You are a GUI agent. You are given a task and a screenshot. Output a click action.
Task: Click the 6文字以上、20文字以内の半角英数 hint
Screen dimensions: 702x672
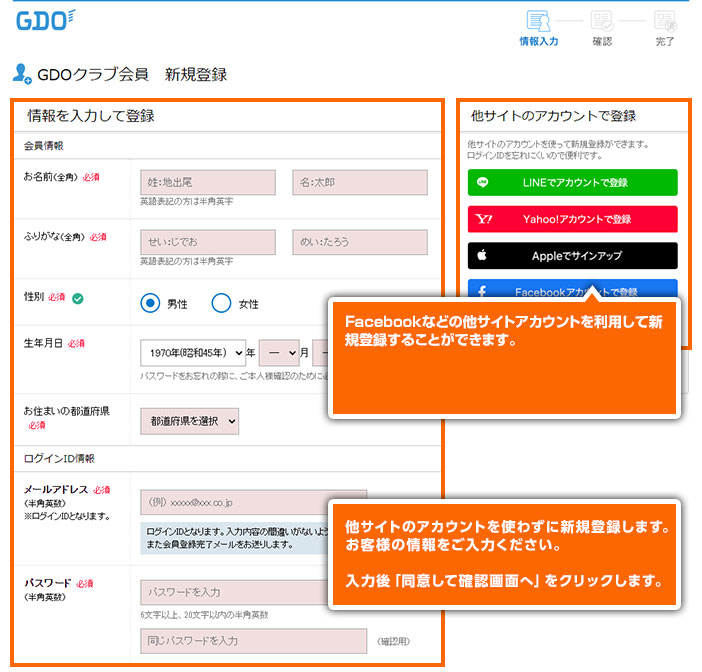click(204, 615)
